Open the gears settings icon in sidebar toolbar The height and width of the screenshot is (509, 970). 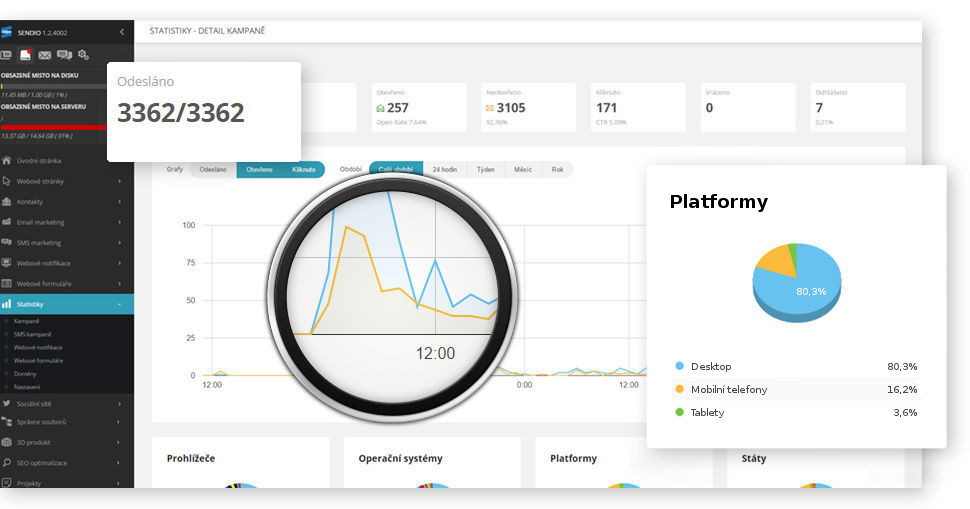(84, 55)
